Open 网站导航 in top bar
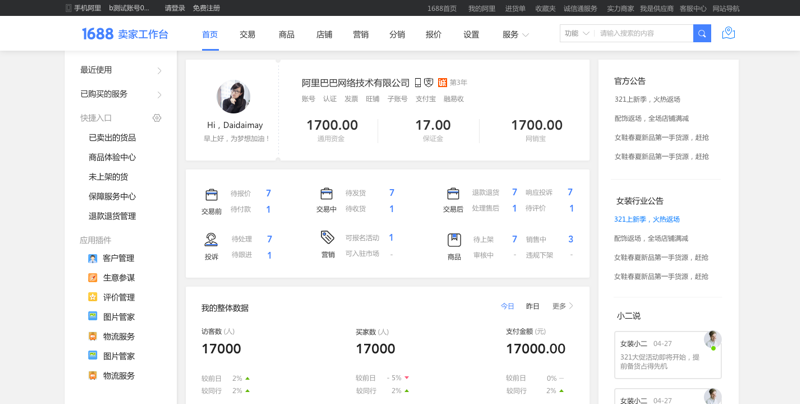The image size is (800, 404). pyautogui.click(x=726, y=9)
